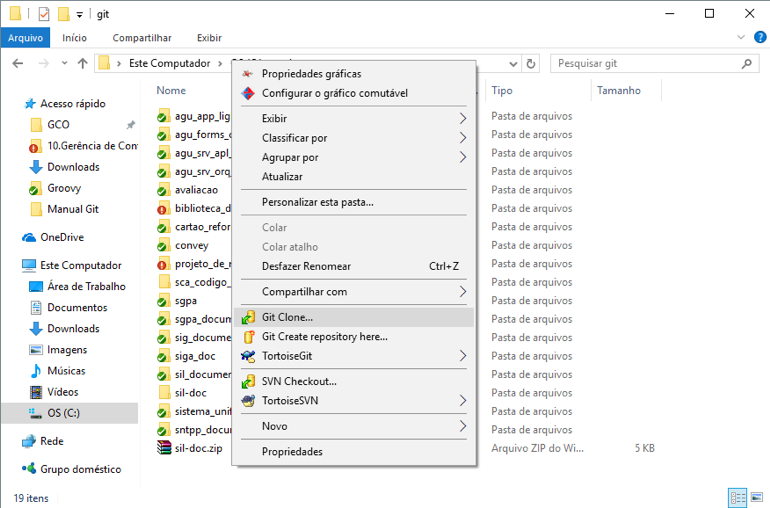Sort by the Tamanho column header
770x508 pixels.
pos(619,90)
